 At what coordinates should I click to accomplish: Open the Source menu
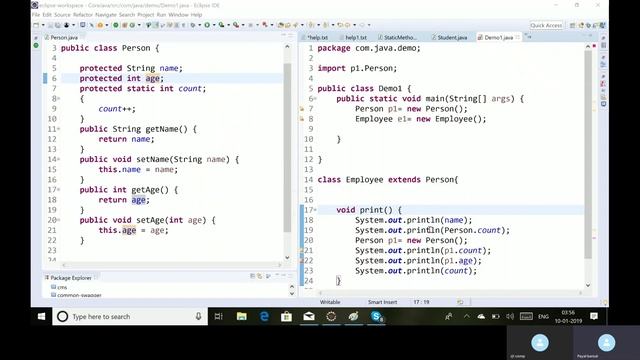point(62,15)
